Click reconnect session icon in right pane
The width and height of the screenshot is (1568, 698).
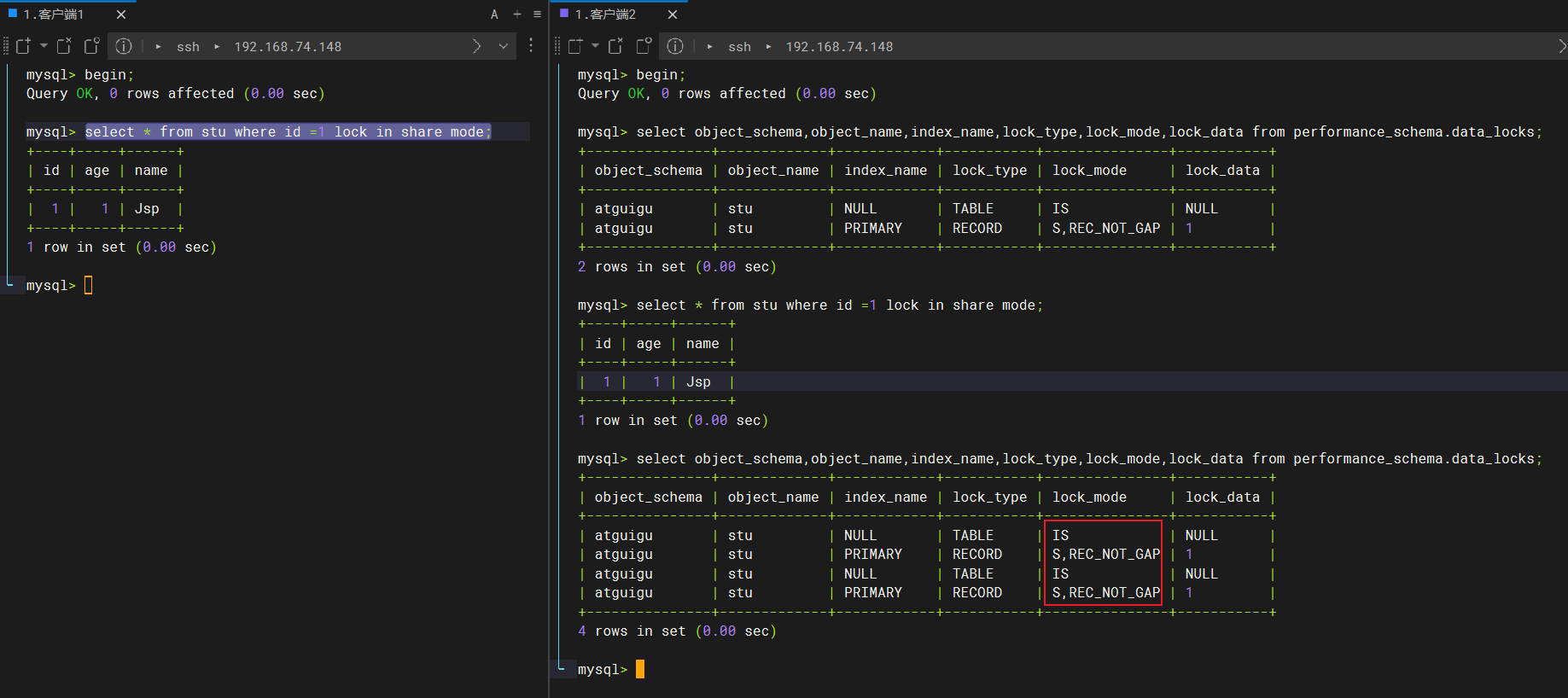(x=644, y=46)
